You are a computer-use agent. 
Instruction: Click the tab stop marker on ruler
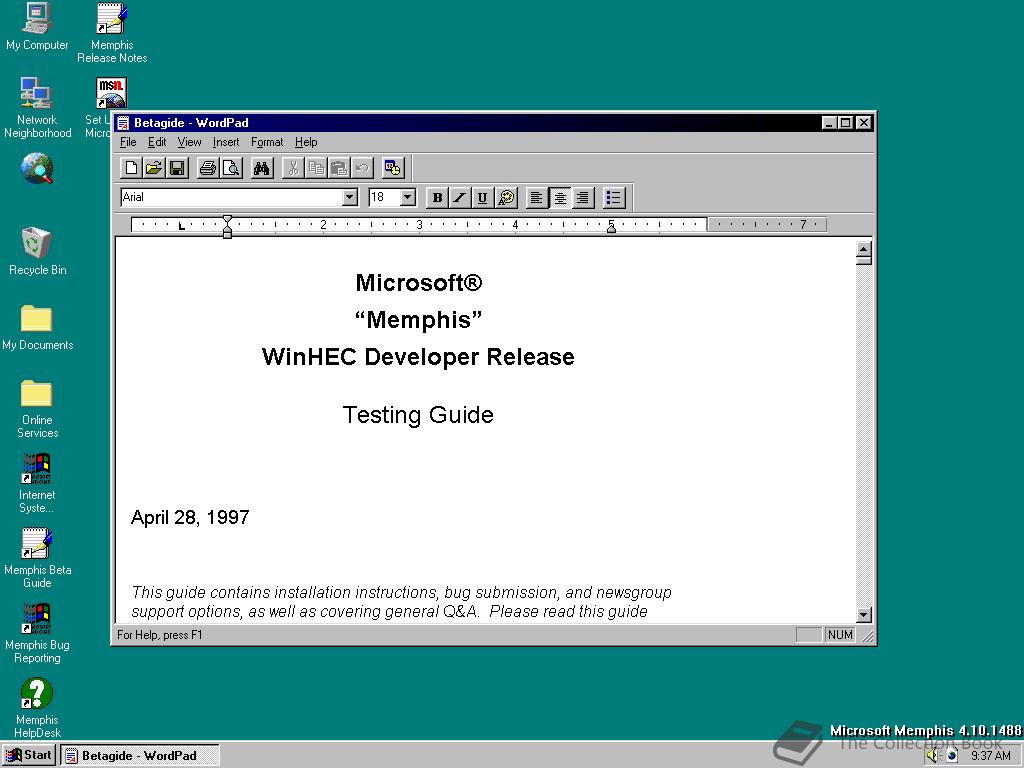click(182, 227)
